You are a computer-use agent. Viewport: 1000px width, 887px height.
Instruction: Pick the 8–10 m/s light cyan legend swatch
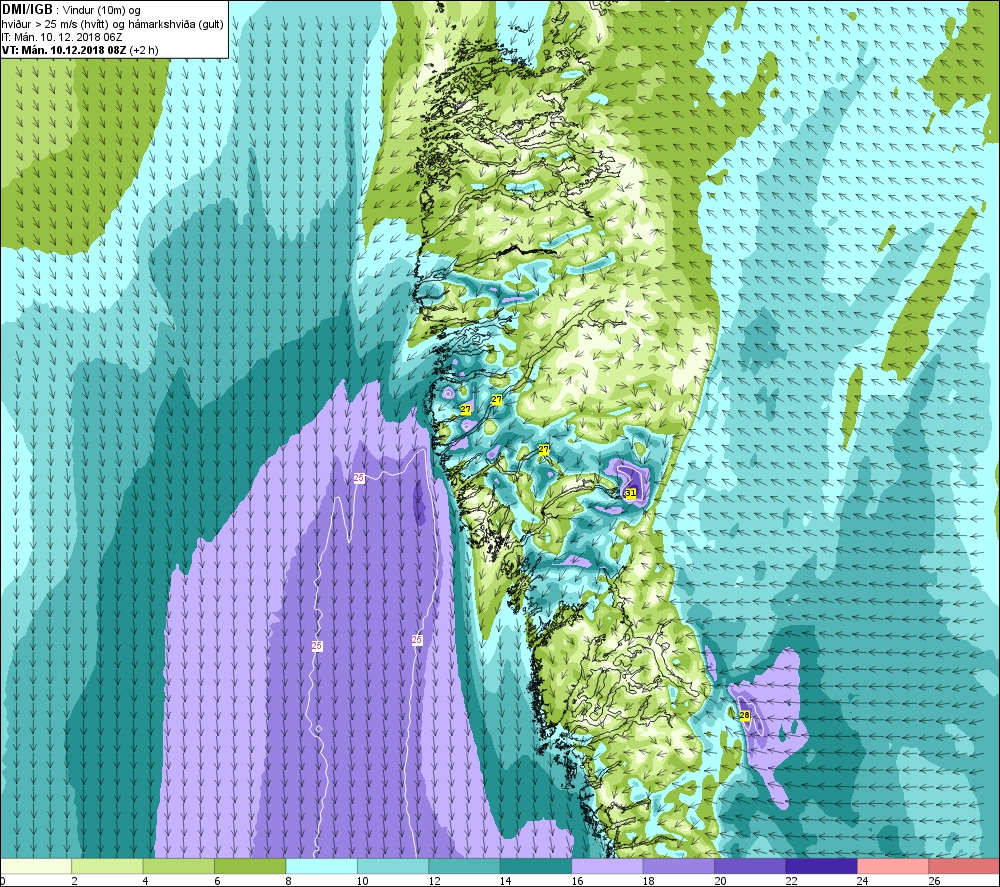pos(321,866)
